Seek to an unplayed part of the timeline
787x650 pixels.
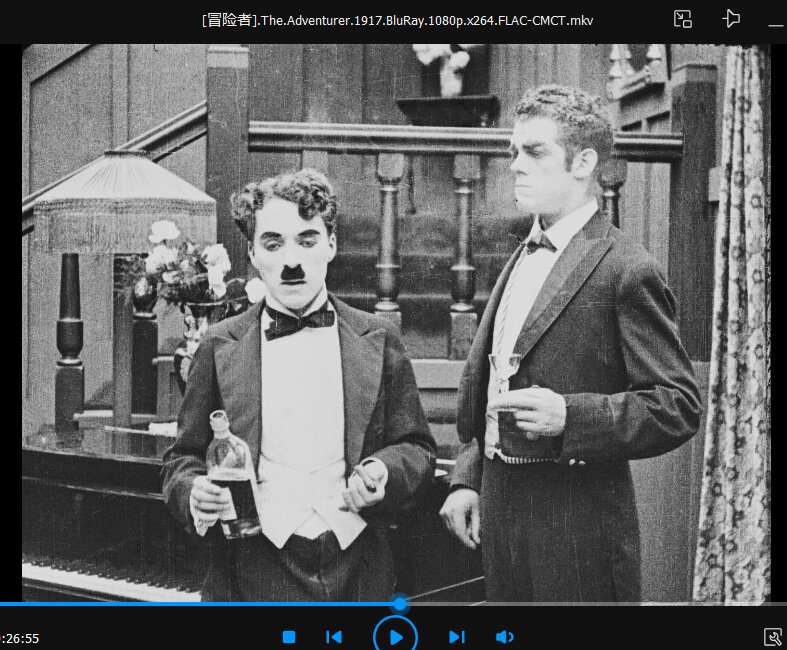pyautogui.click(x=597, y=604)
